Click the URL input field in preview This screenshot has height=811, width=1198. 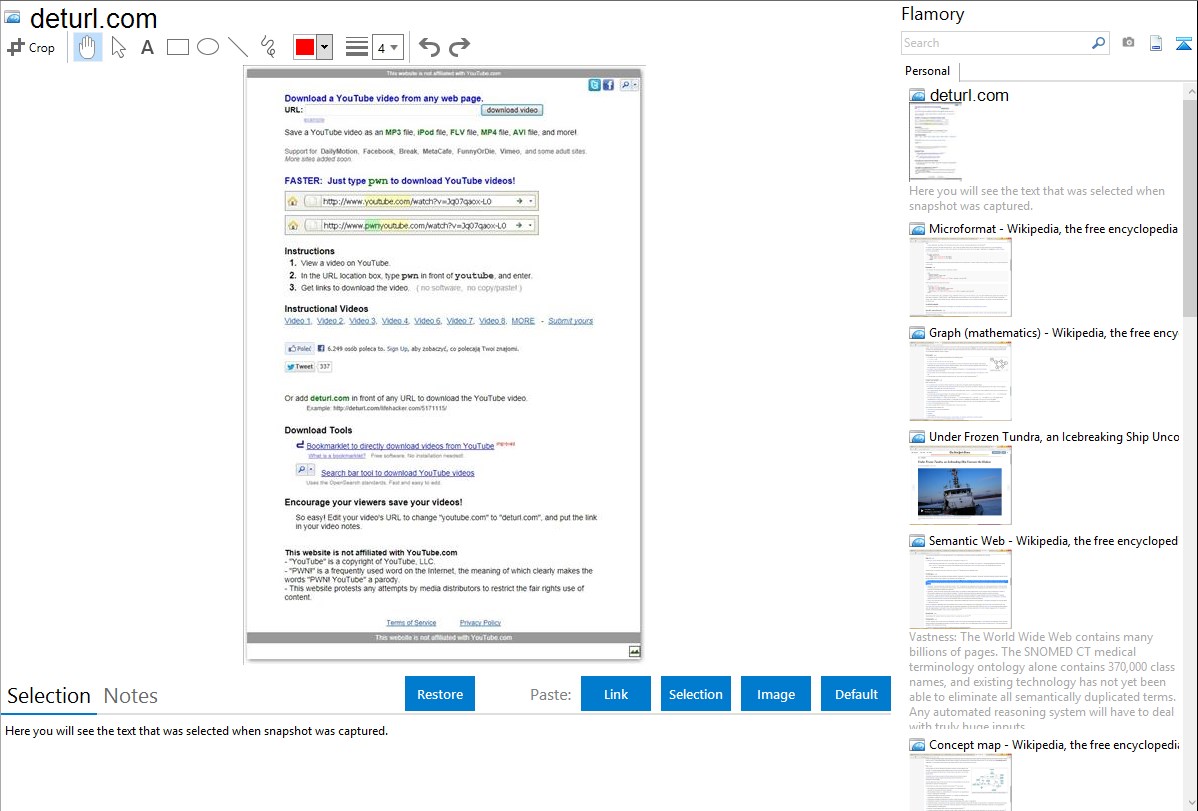tap(393, 110)
